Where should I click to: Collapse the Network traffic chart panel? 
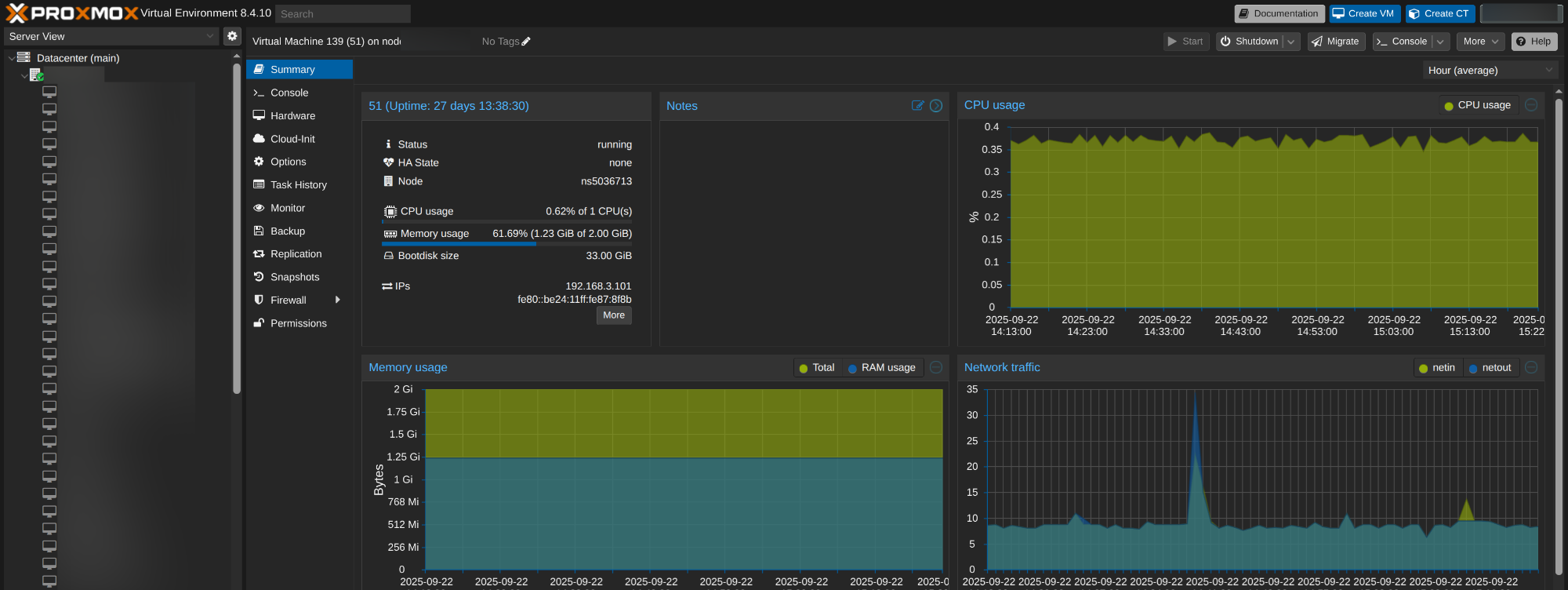pyautogui.click(x=1531, y=367)
